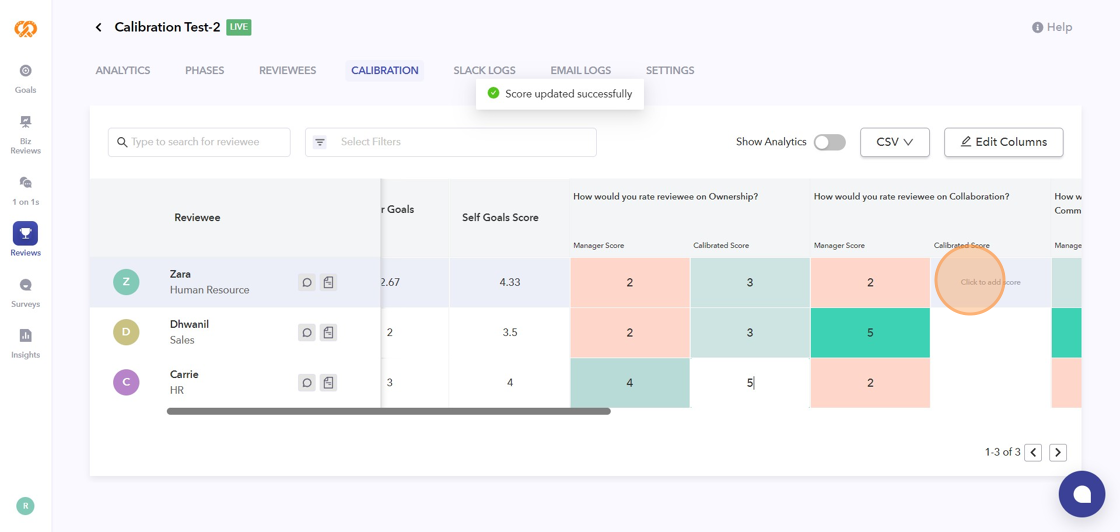Open the Help link

click(1052, 27)
